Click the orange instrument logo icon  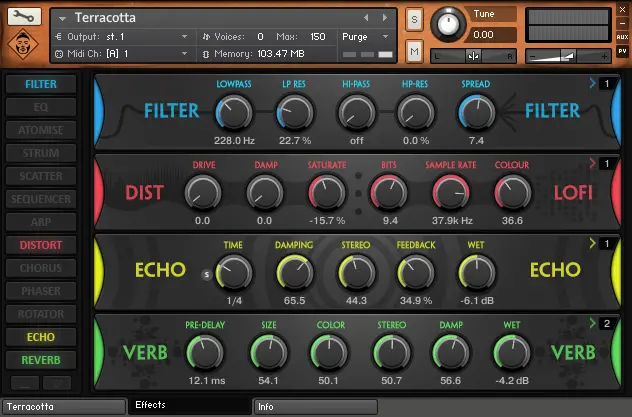(x=23, y=44)
